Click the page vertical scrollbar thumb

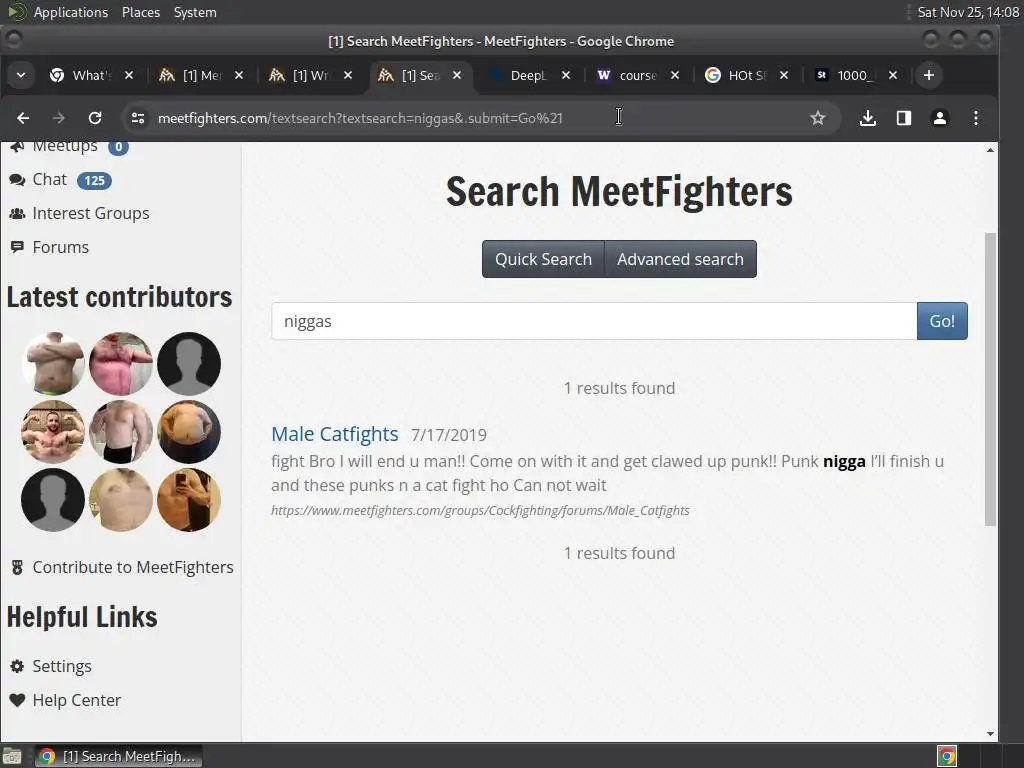point(991,379)
